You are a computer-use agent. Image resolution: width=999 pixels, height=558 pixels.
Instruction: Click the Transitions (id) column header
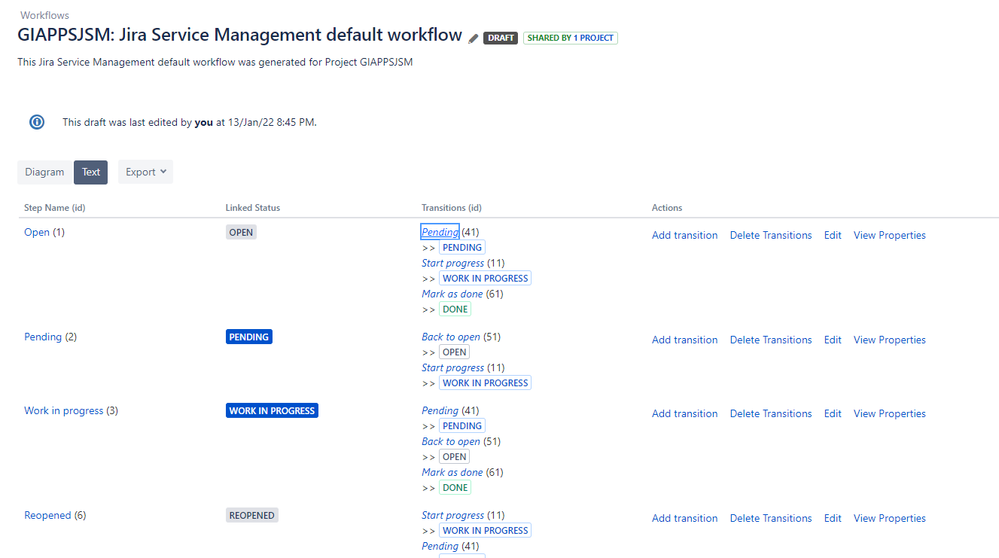click(x=452, y=208)
